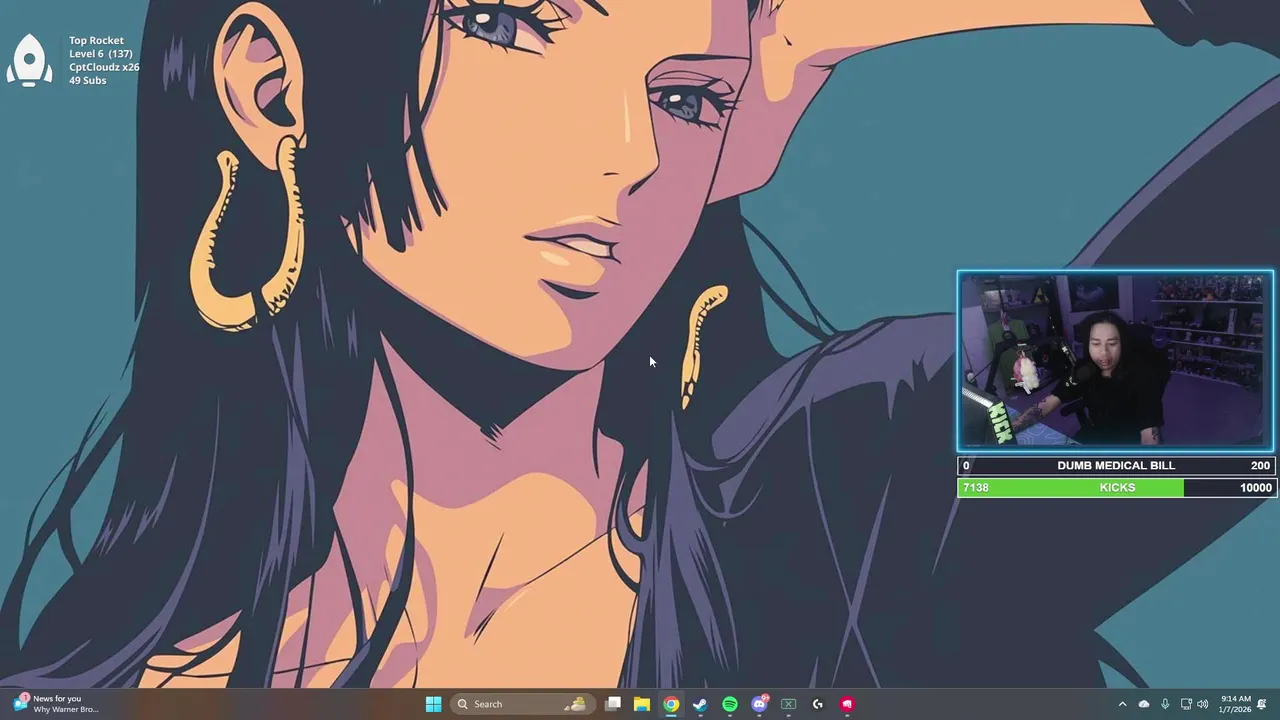Open Logitech G HUB from the taskbar

click(818, 704)
